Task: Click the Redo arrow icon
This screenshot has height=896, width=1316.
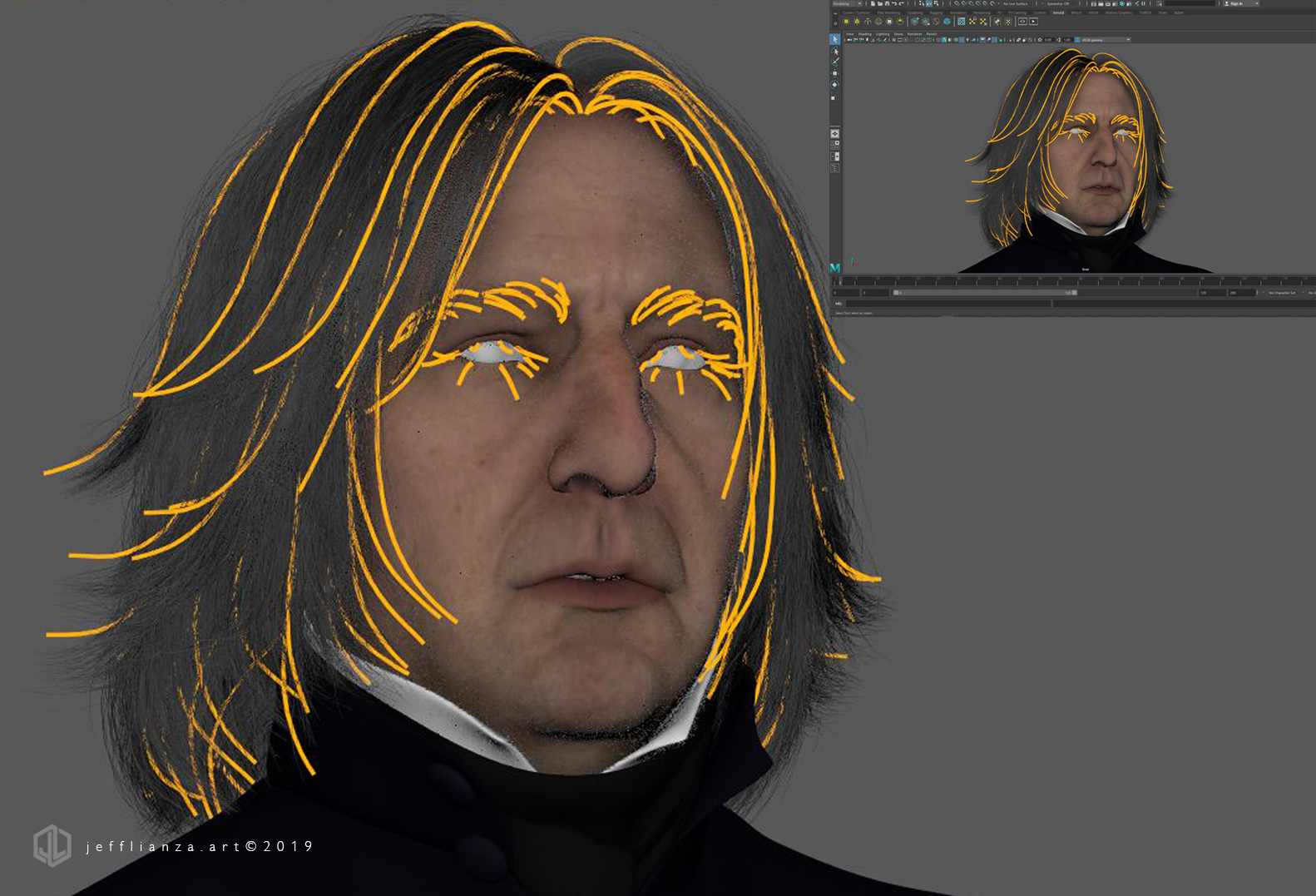Action: [x=902, y=3]
